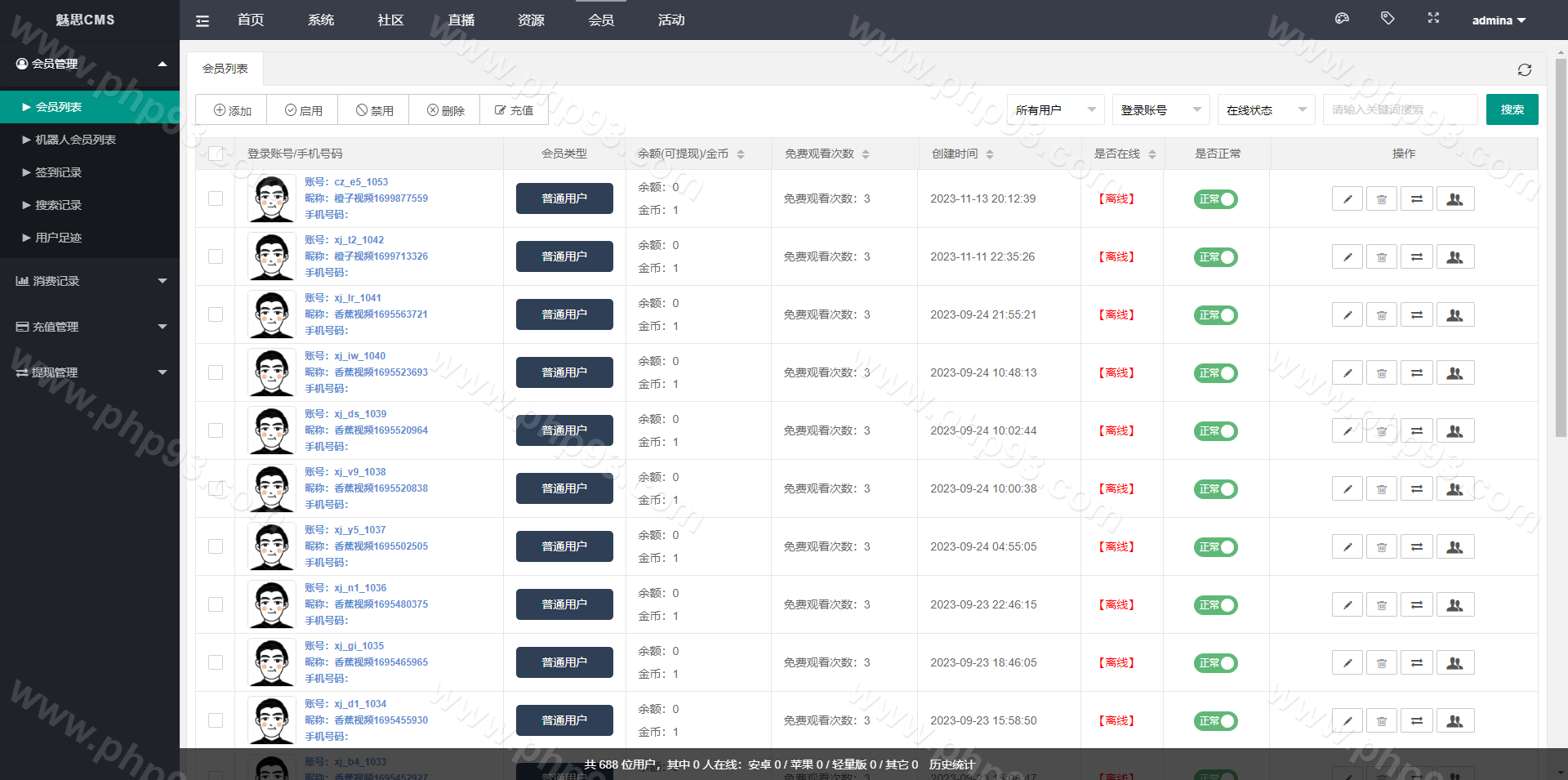Open the 所有用户 filter dropdown
The image size is (1568, 780).
pos(1055,109)
